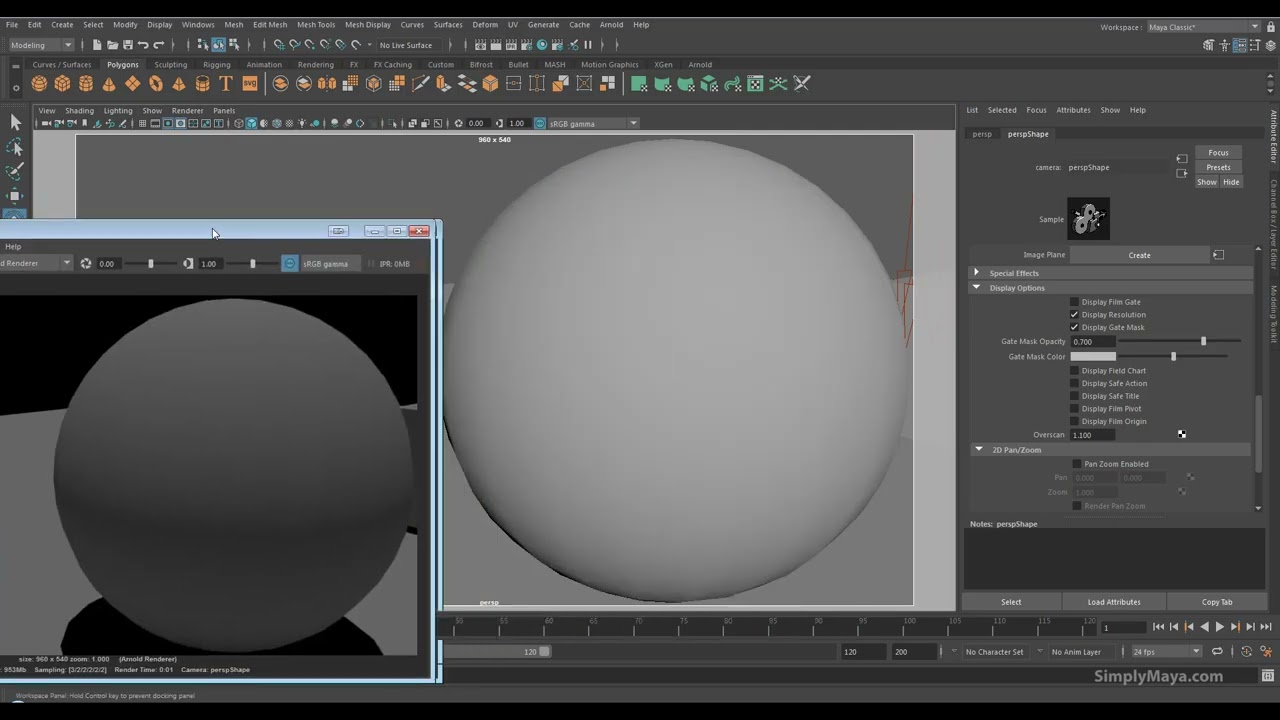Click the Type tool T icon

[x=226, y=84]
